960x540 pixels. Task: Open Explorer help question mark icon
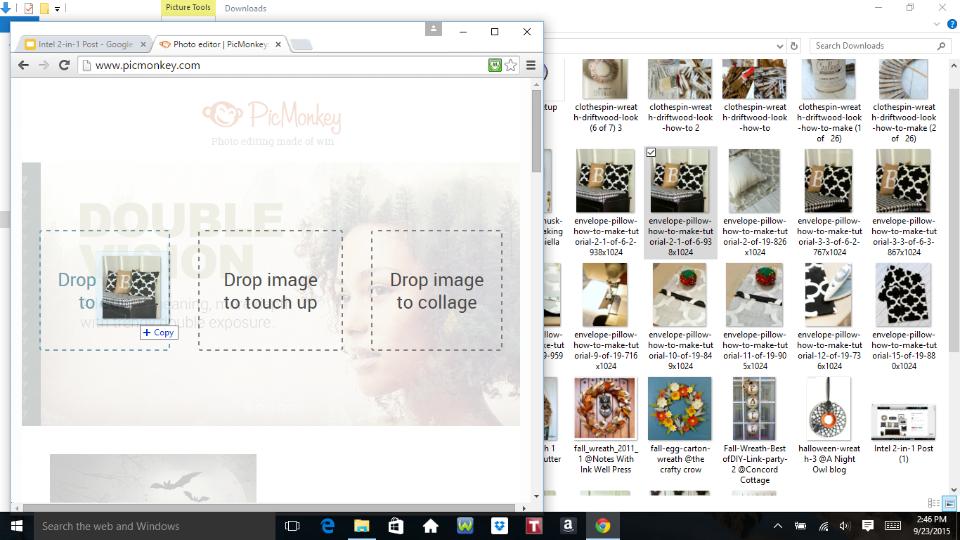point(952,24)
